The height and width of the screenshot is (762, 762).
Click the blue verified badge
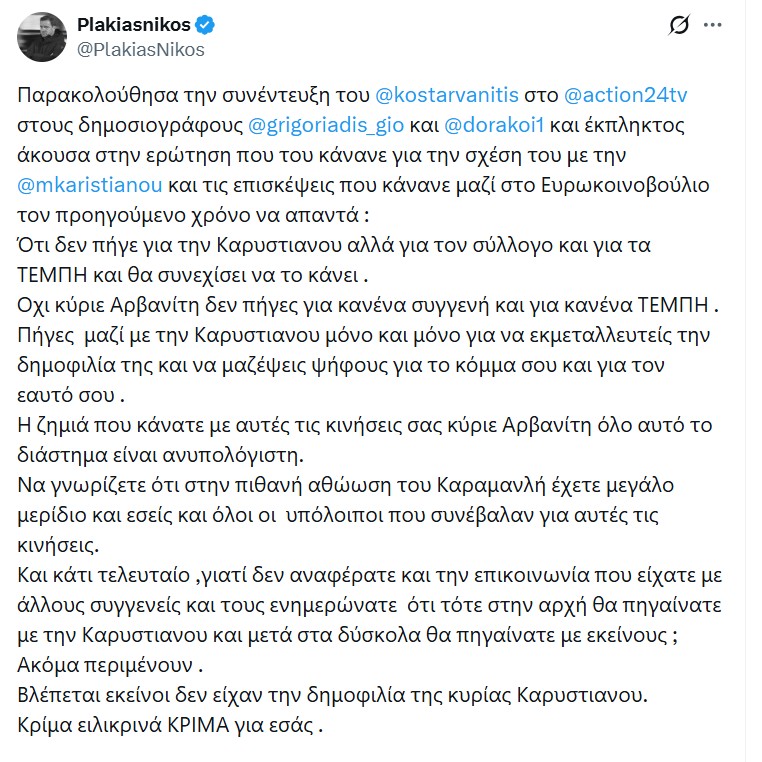tap(207, 26)
